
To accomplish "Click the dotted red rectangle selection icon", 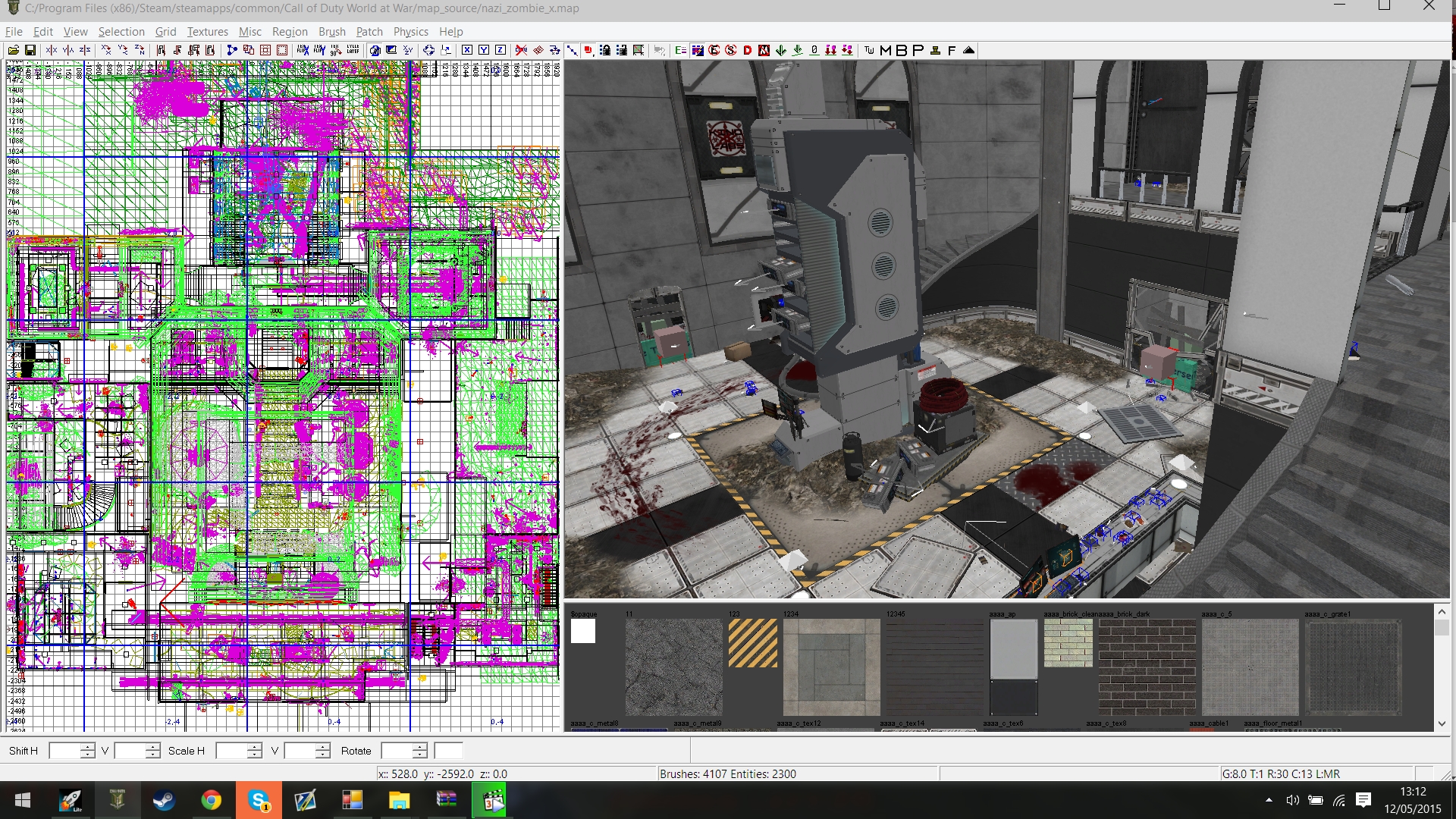I will (x=282, y=50).
